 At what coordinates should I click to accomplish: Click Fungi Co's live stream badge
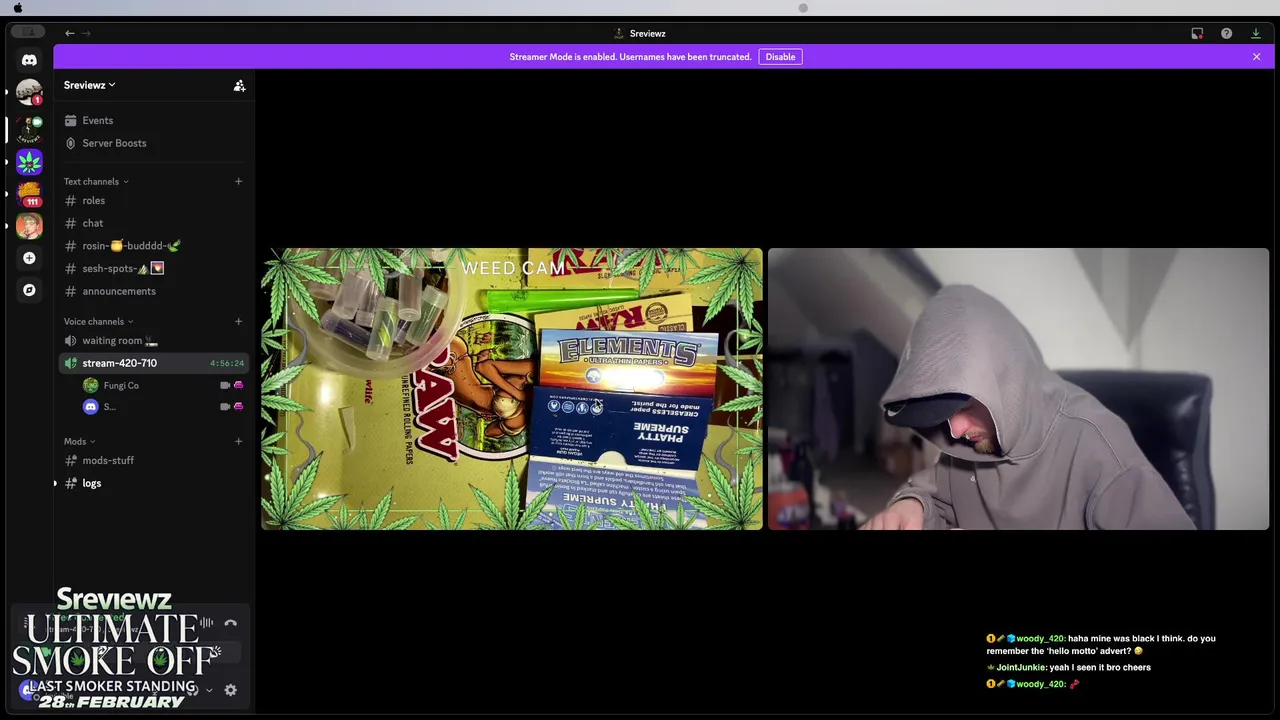click(238, 385)
